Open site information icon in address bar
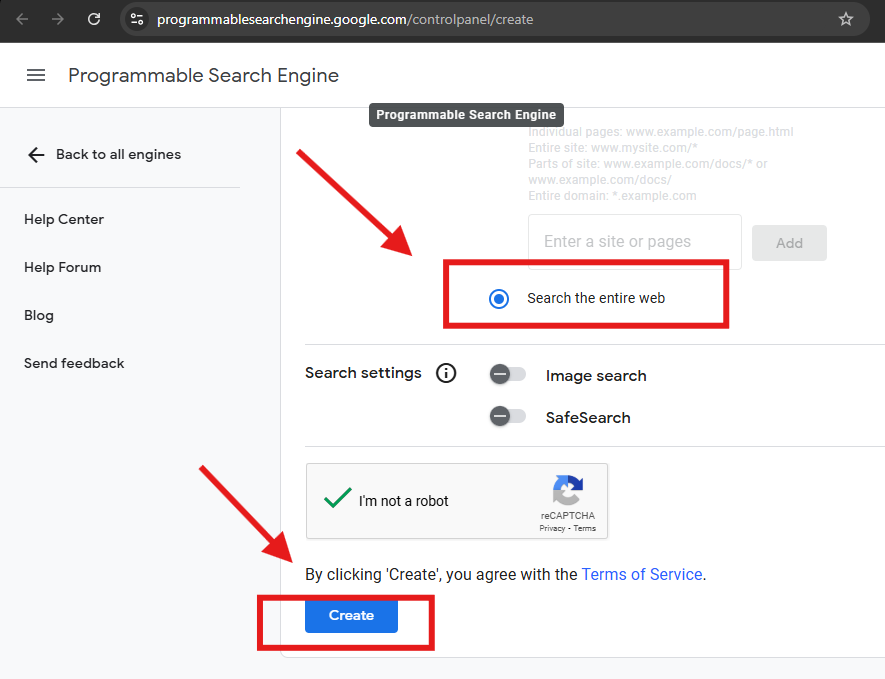The height and width of the screenshot is (679, 885). [137, 19]
